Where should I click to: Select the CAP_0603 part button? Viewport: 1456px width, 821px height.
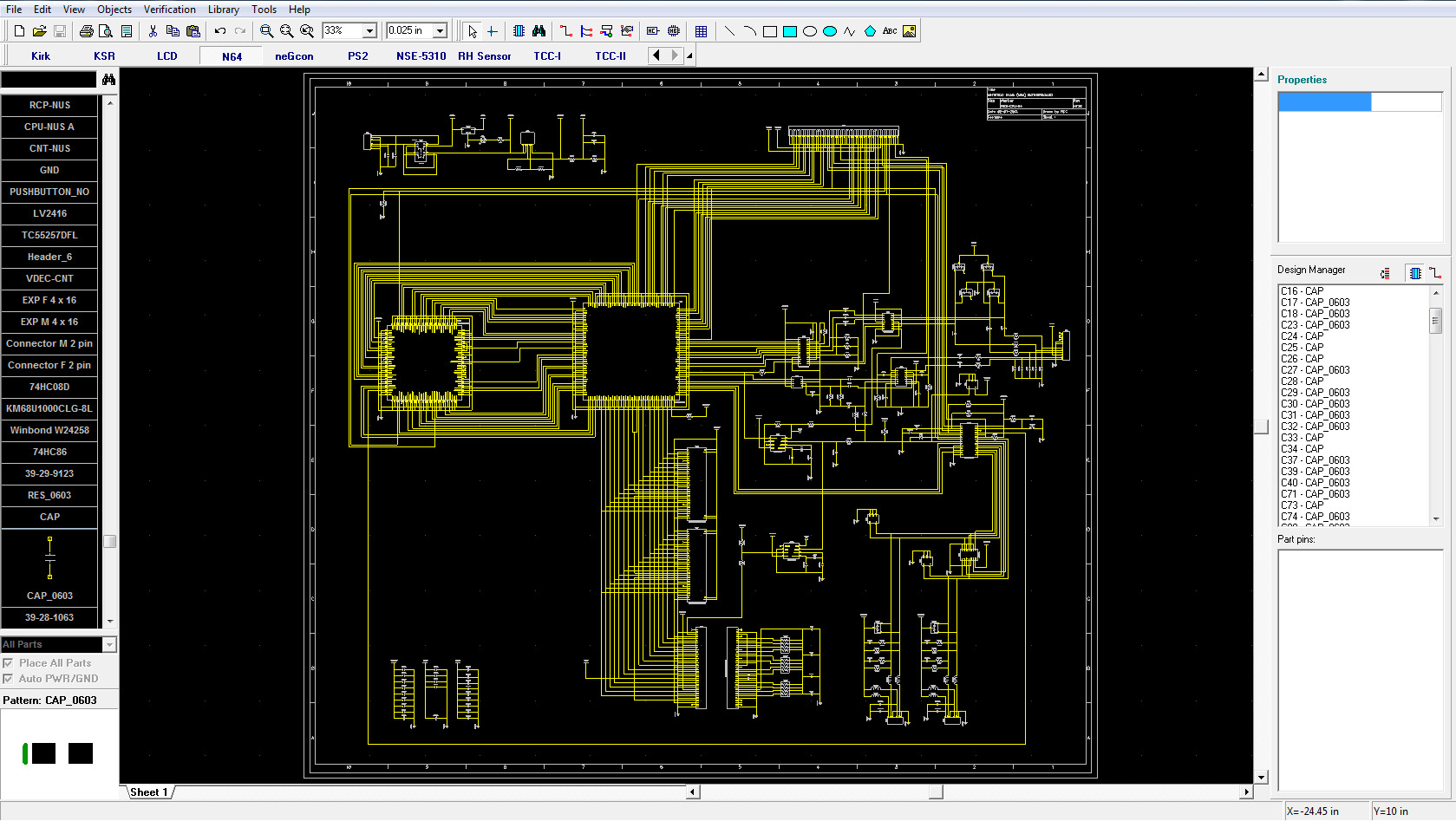[x=49, y=596]
